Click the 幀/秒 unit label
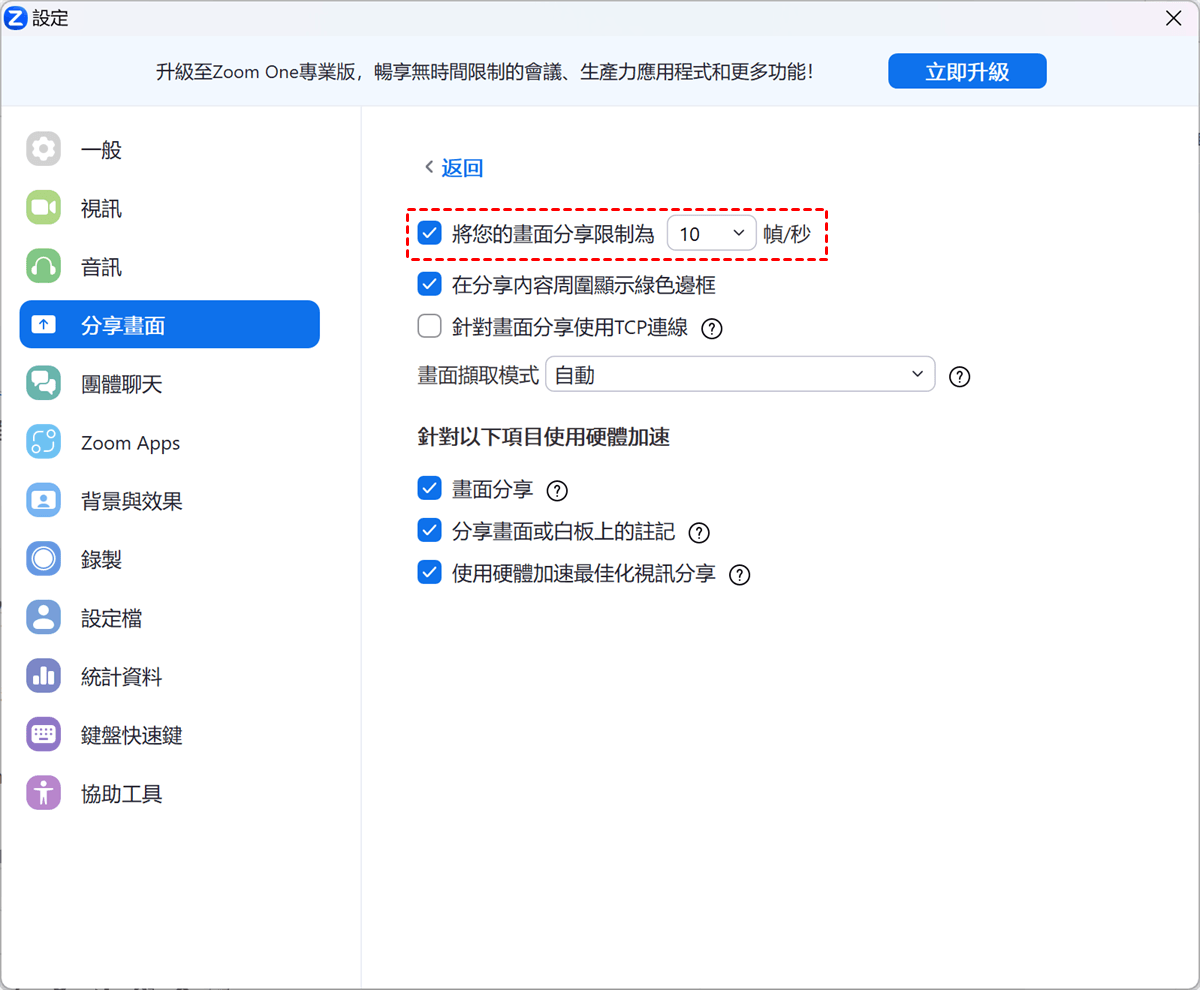 pyautogui.click(x=787, y=235)
